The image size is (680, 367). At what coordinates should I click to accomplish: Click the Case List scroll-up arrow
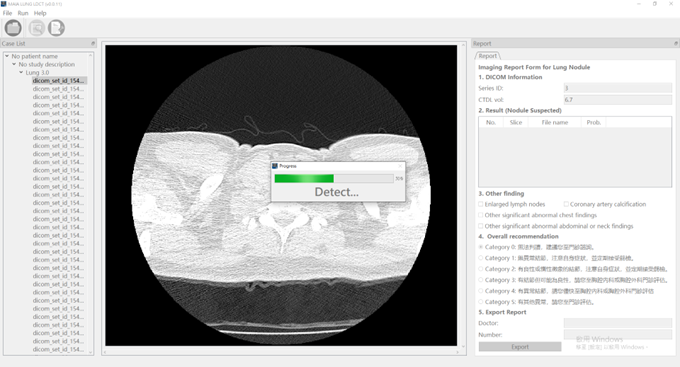91,55
